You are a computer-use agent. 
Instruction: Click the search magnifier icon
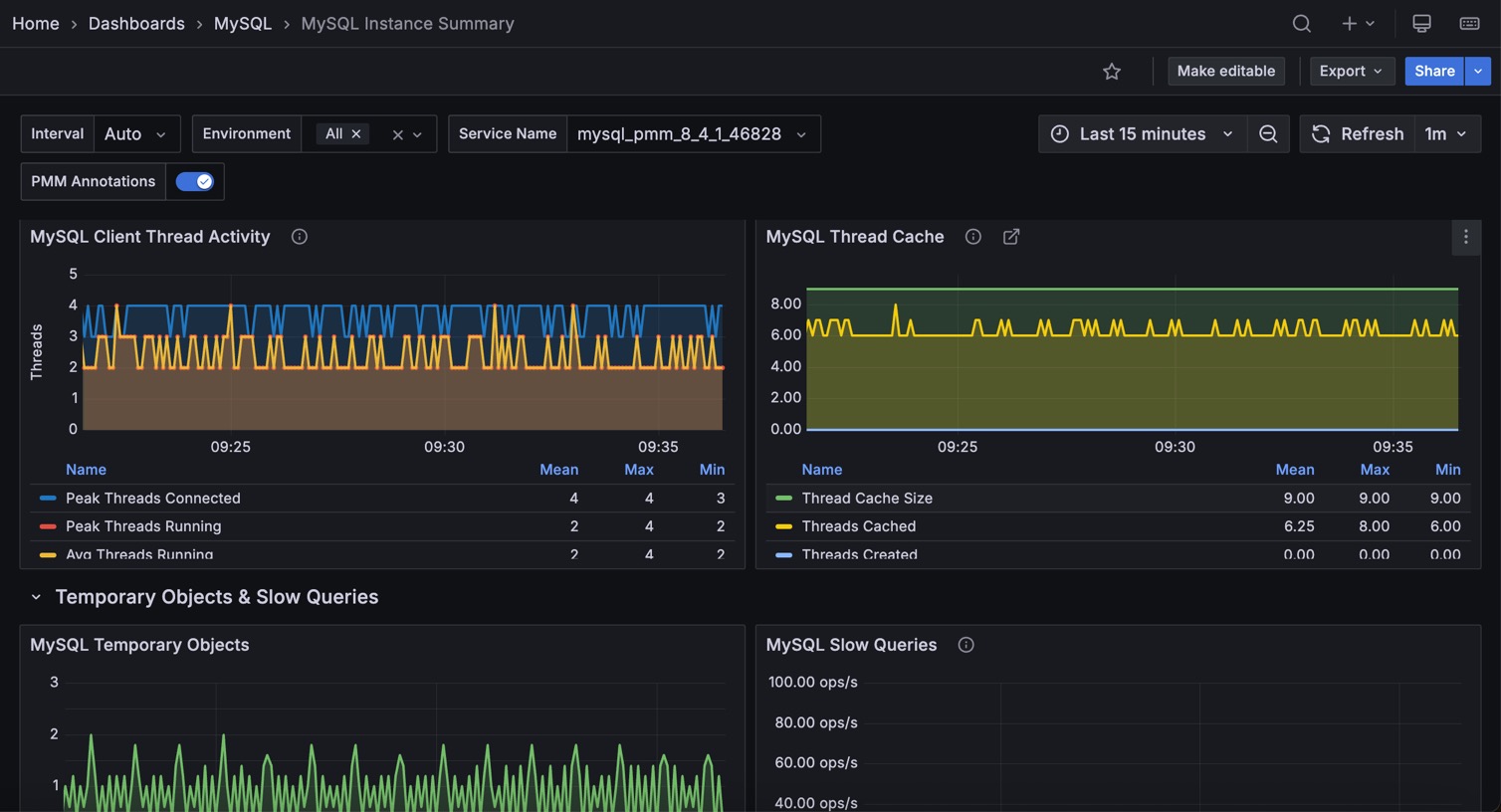[1301, 24]
